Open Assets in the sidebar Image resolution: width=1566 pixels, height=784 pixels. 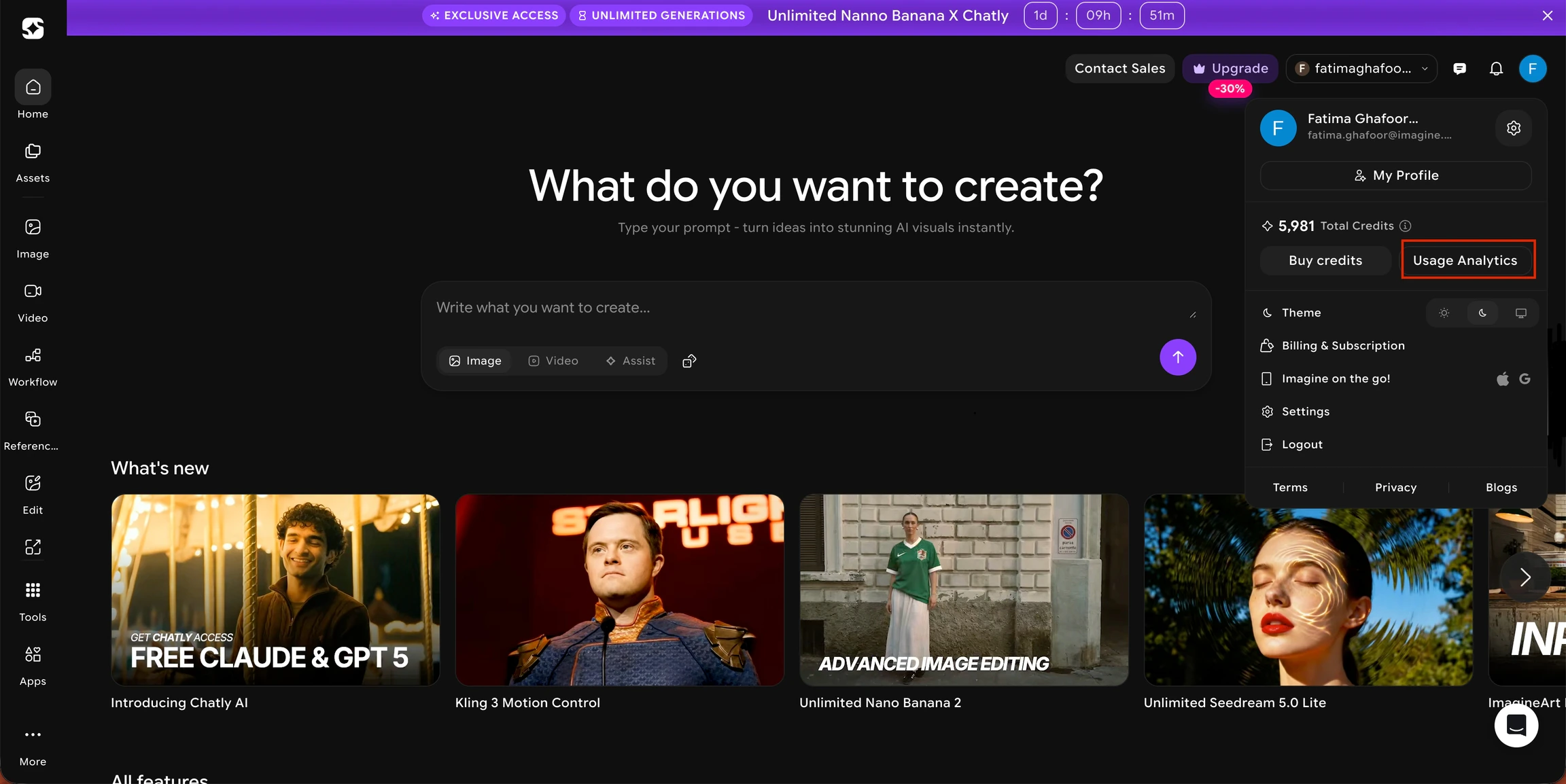click(33, 163)
